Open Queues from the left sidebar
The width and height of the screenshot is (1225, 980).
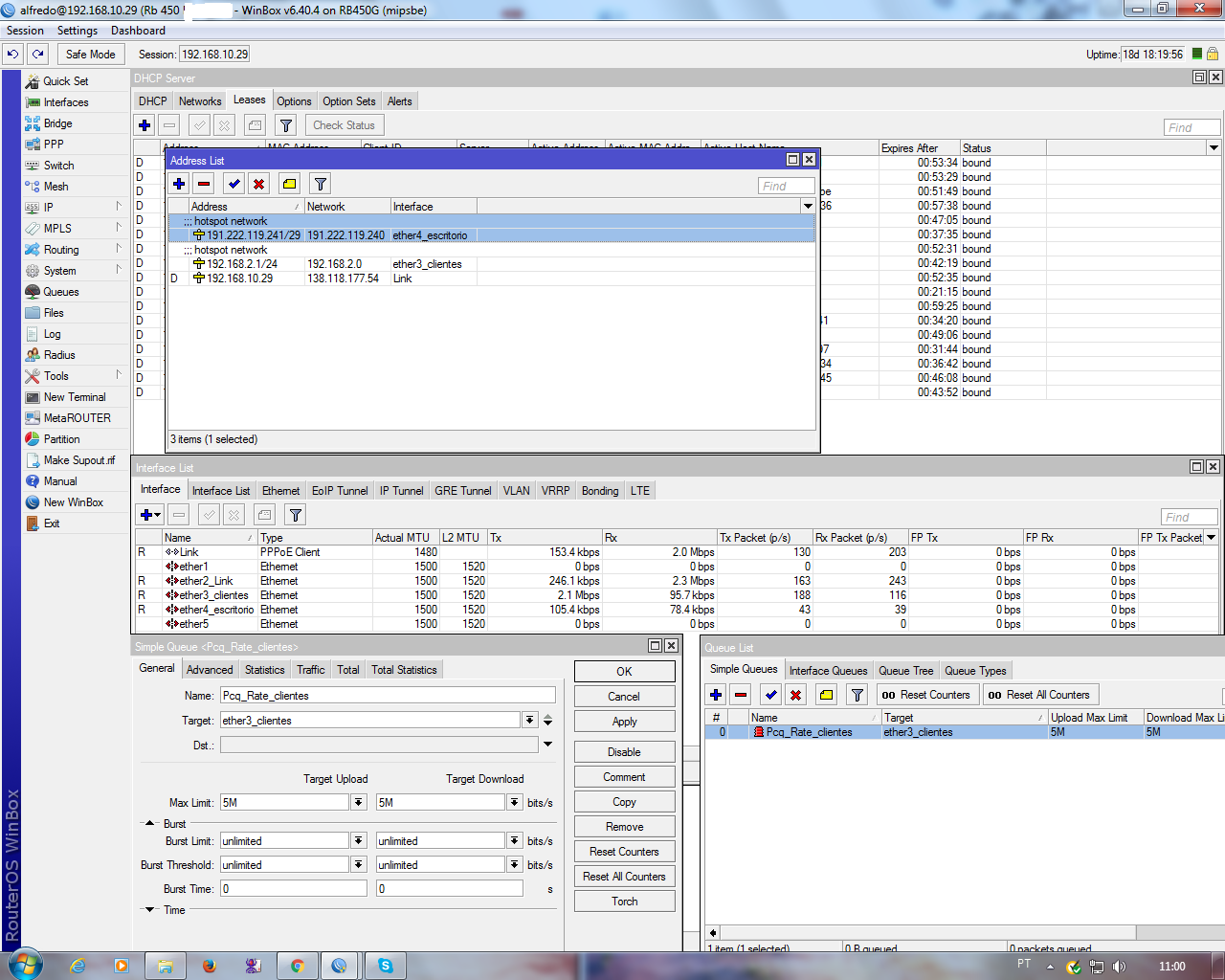pyautogui.click(x=60, y=292)
